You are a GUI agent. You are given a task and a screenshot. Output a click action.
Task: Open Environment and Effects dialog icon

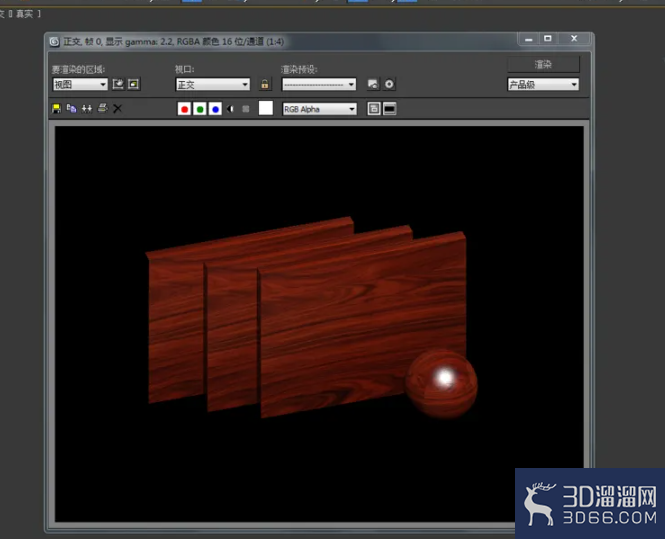(x=389, y=84)
